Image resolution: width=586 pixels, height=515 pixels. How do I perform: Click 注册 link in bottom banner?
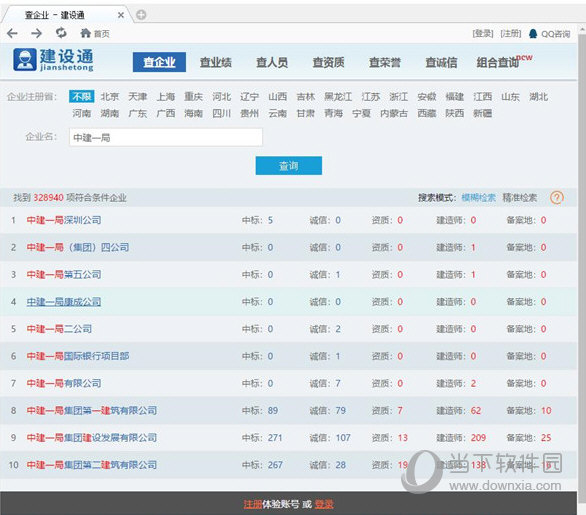coord(253,505)
